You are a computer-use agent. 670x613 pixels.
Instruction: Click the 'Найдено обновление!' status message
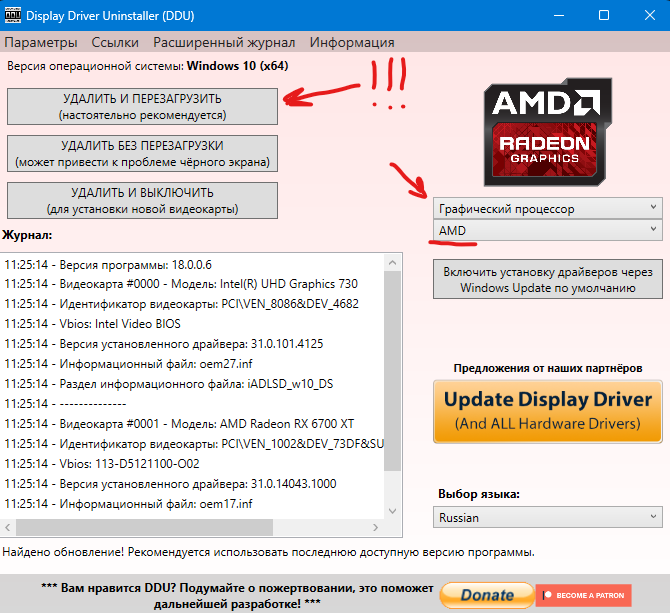pos(268,552)
